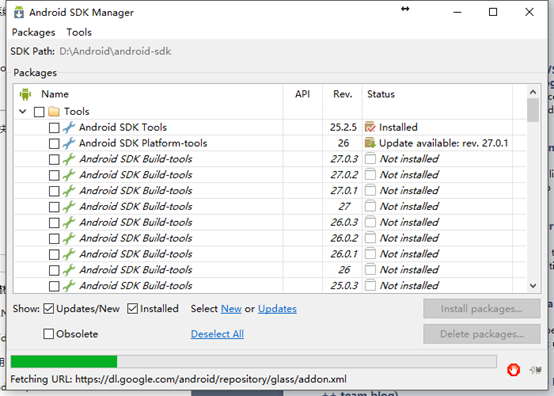Click the New selection link
The height and width of the screenshot is (396, 554).
[231, 309]
